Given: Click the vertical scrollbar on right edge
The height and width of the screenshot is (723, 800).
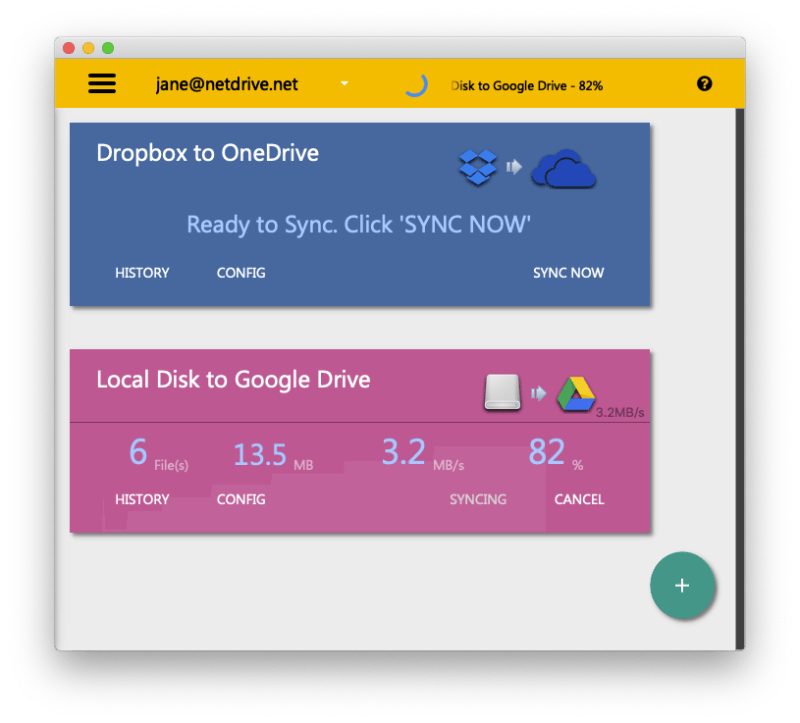Looking at the screenshot, I should pyautogui.click(x=739, y=379).
